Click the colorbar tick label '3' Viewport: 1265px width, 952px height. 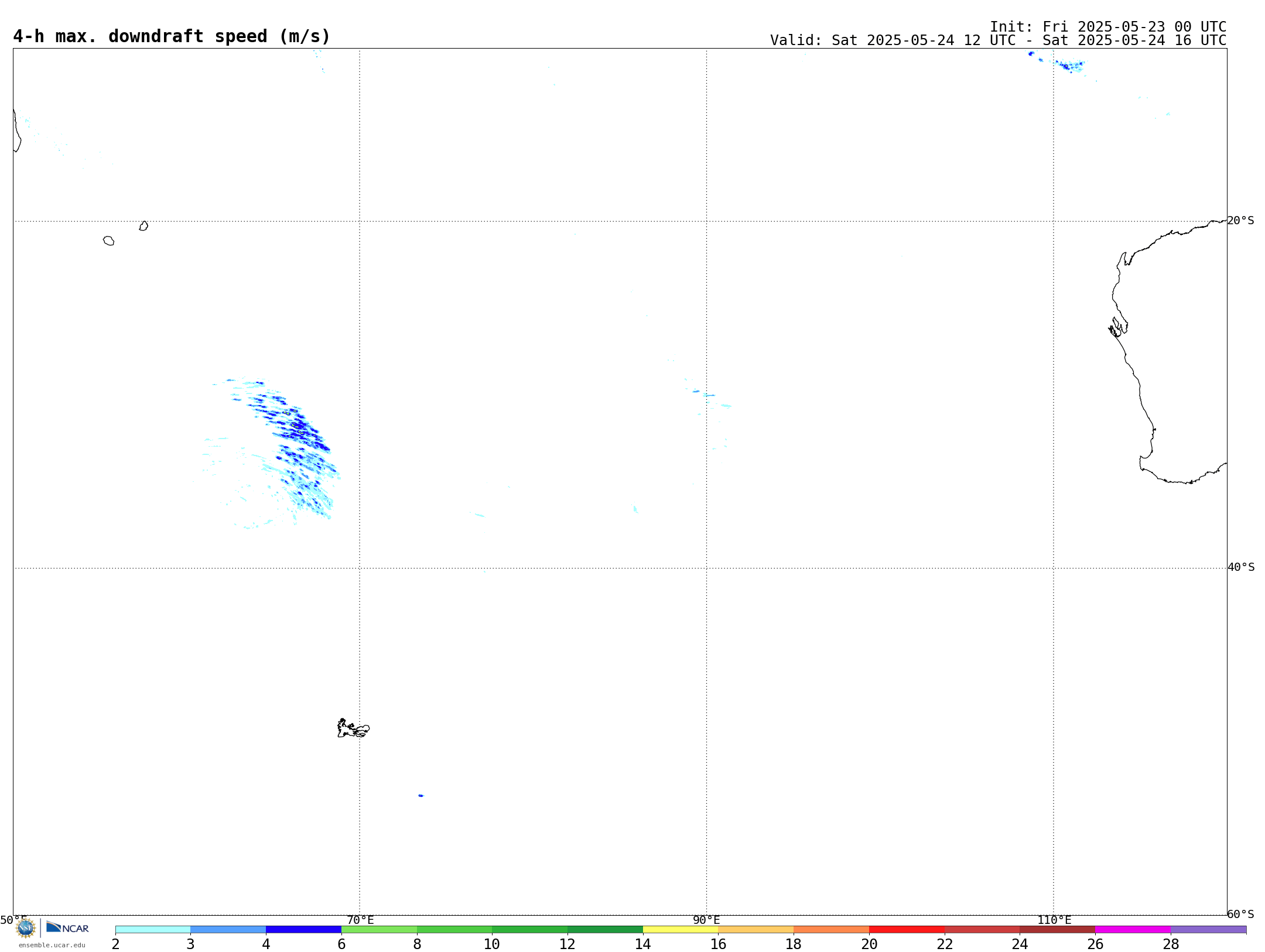click(190, 944)
